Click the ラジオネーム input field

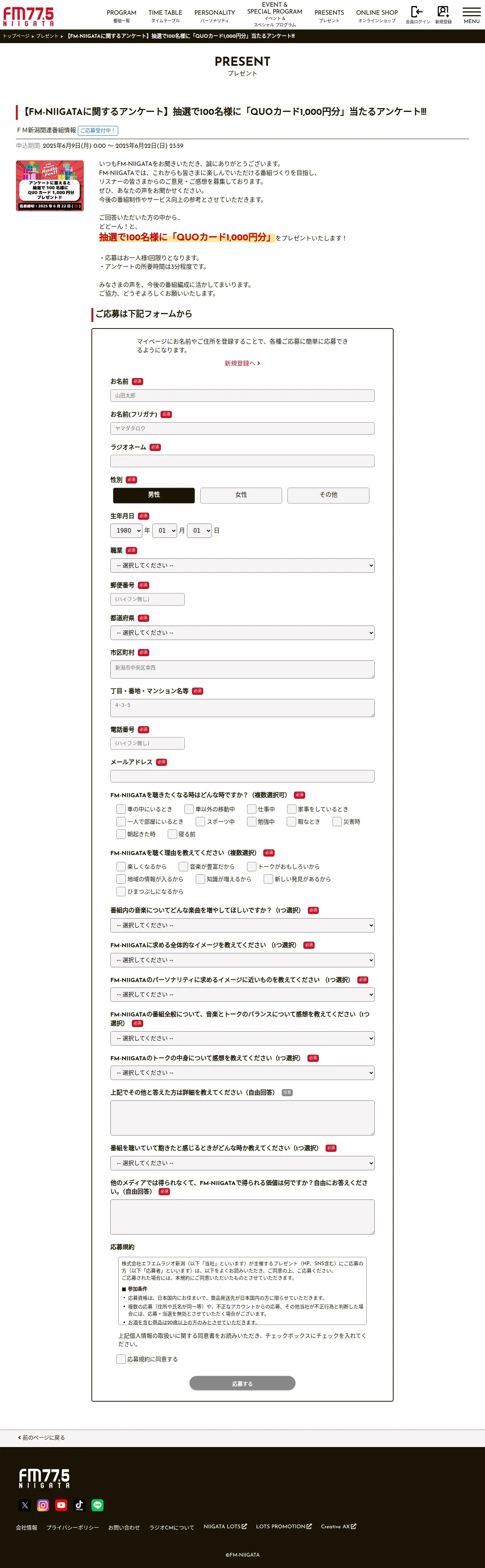(x=242, y=462)
